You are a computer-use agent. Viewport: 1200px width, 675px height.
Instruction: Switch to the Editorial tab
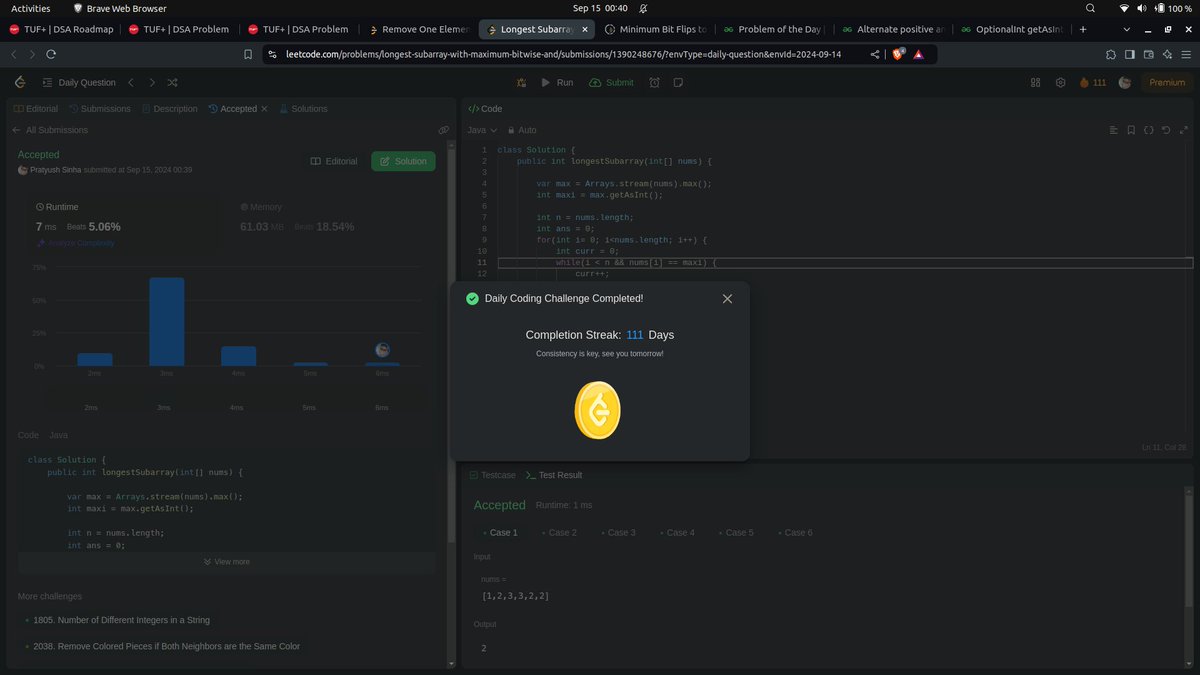click(36, 108)
